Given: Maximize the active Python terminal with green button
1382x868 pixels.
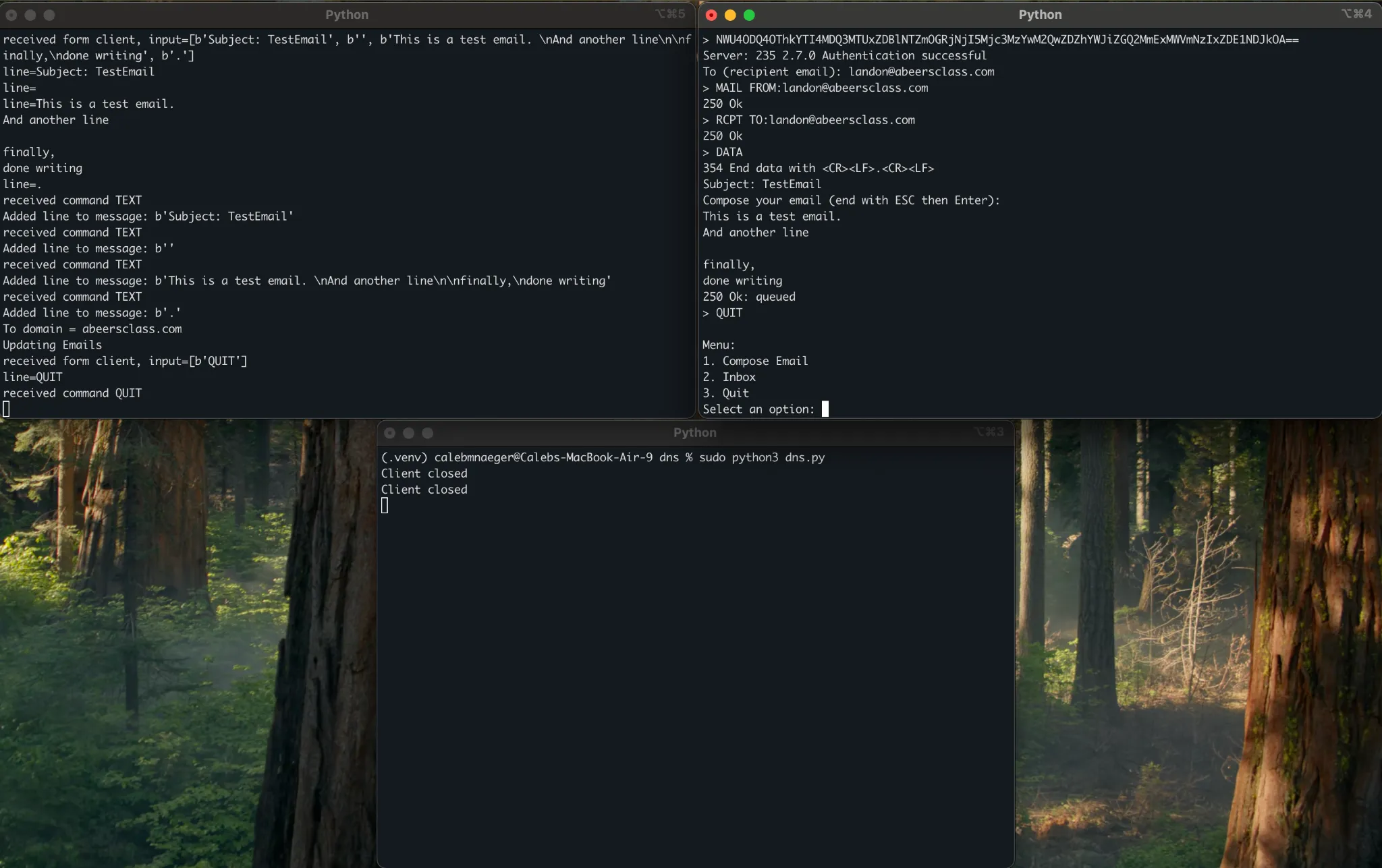Looking at the screenshot, I should coord(749,15).
